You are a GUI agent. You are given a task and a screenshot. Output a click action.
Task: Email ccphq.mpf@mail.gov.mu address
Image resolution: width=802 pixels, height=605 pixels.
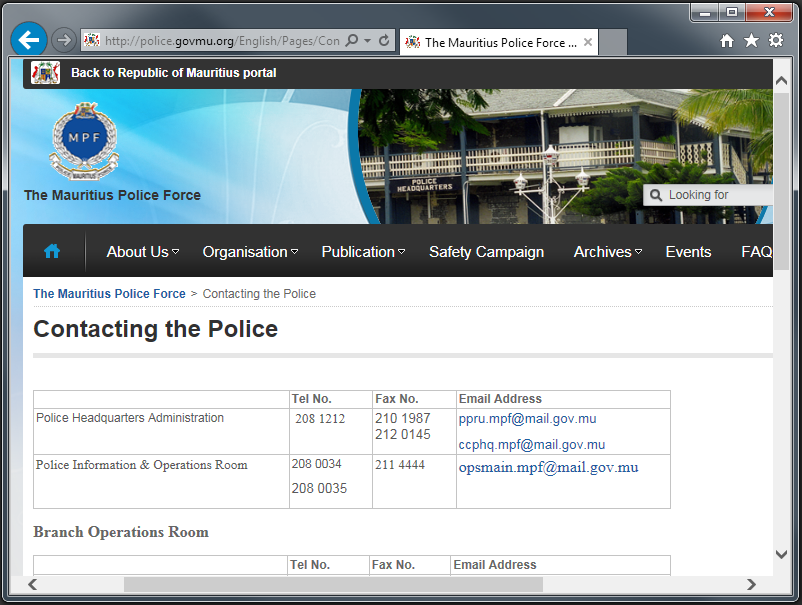click(x=532, y=444)
